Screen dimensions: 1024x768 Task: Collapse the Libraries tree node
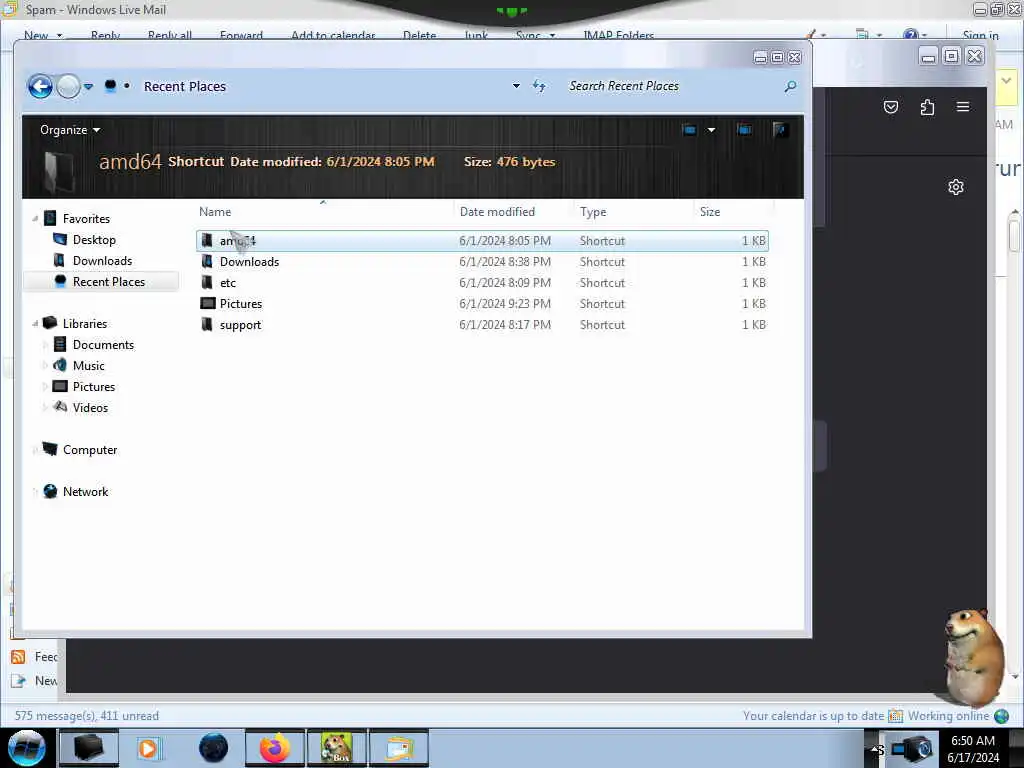click(35, 323)
